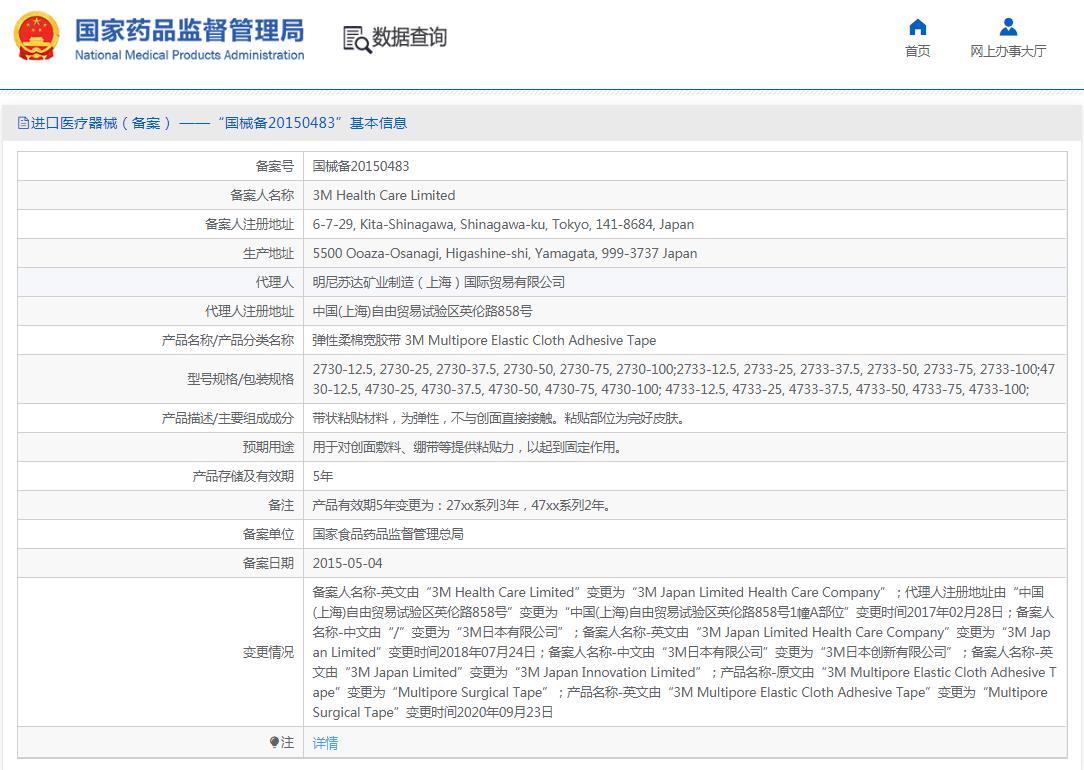Open the 详情 details link

pyautogui.click(x=325, y=743)
